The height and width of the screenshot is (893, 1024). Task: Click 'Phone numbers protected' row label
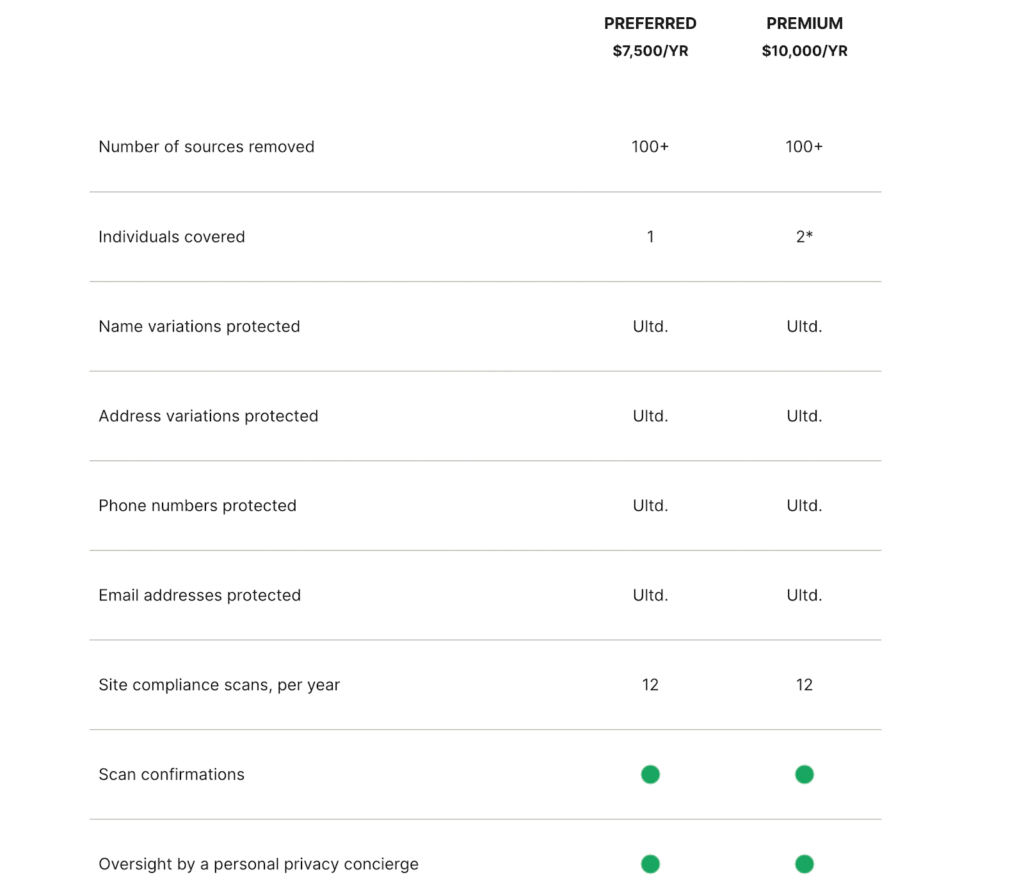point(197,506)
